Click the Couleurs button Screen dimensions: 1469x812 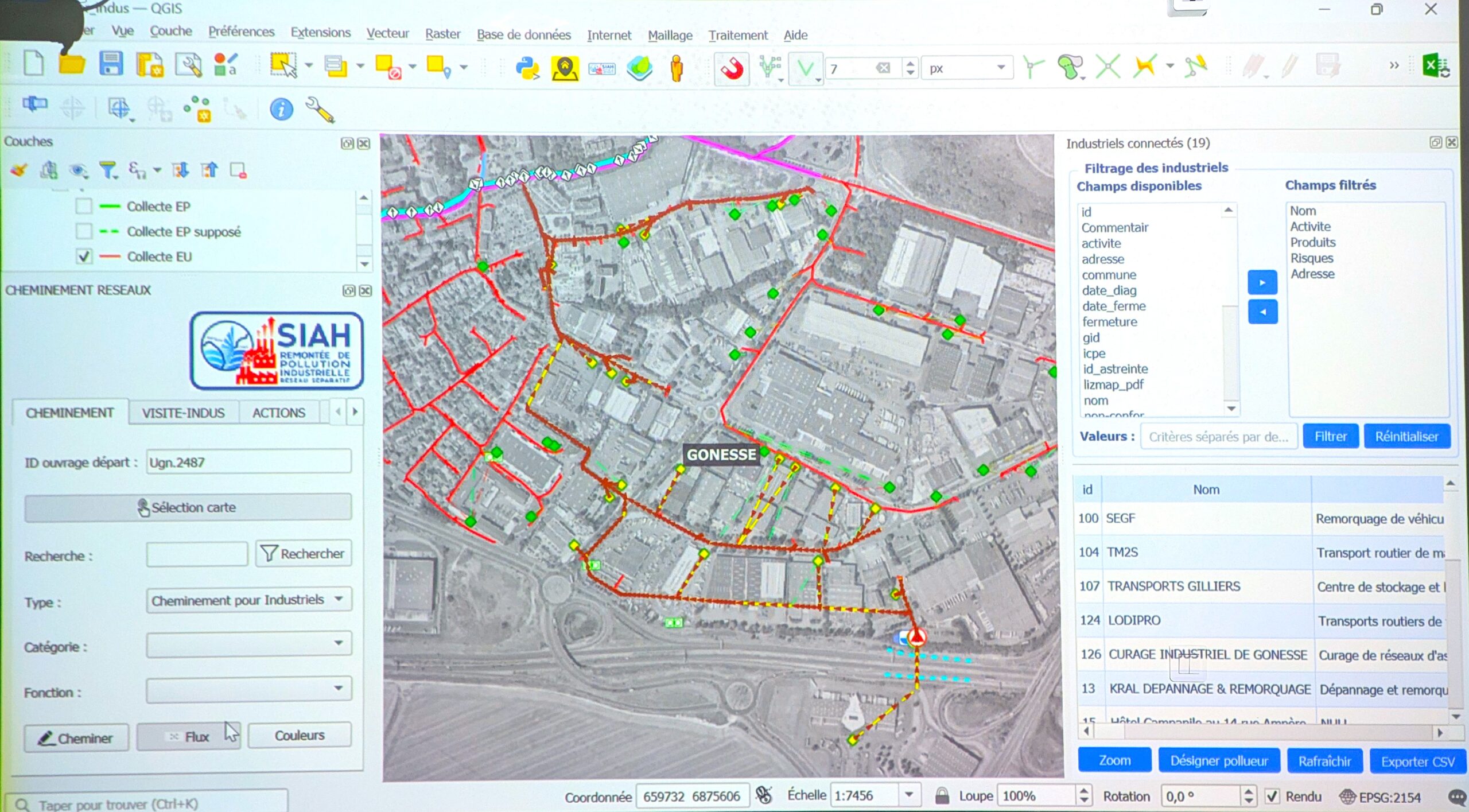pyautogui.click(x=300, y=736)
